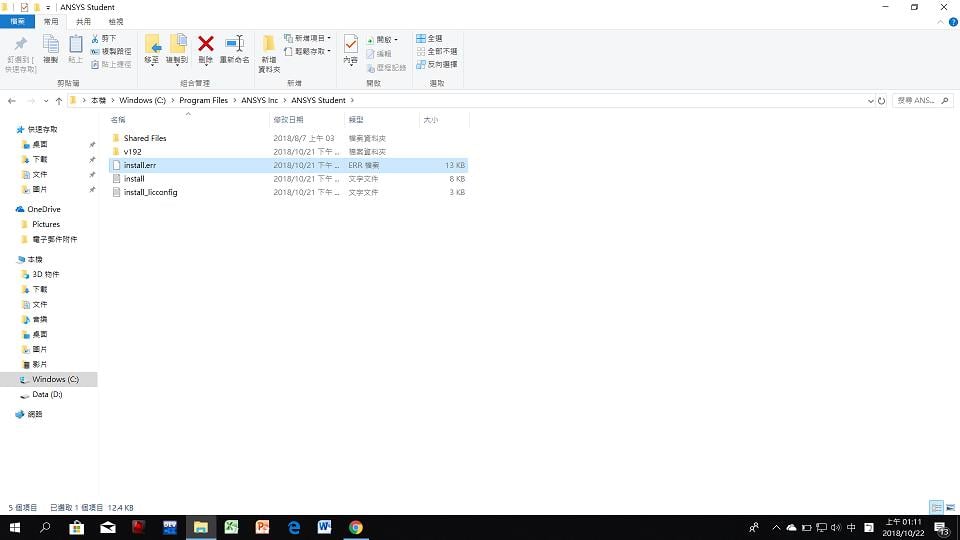Expand the chevron after ANSYS Student in the address bar
Screen dimensions: 960x540
tap(352, 100)
